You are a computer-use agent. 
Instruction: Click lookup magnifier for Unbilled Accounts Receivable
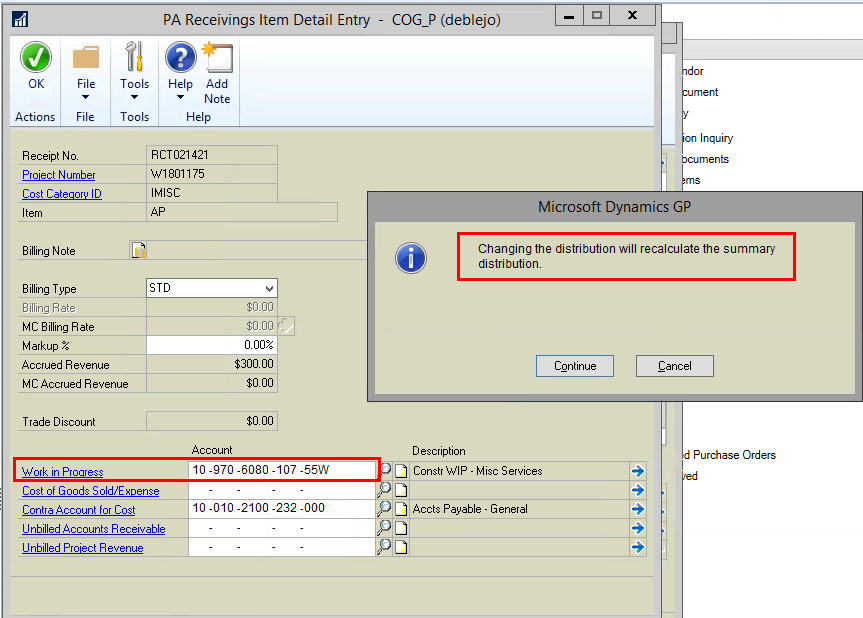(385, 528)
